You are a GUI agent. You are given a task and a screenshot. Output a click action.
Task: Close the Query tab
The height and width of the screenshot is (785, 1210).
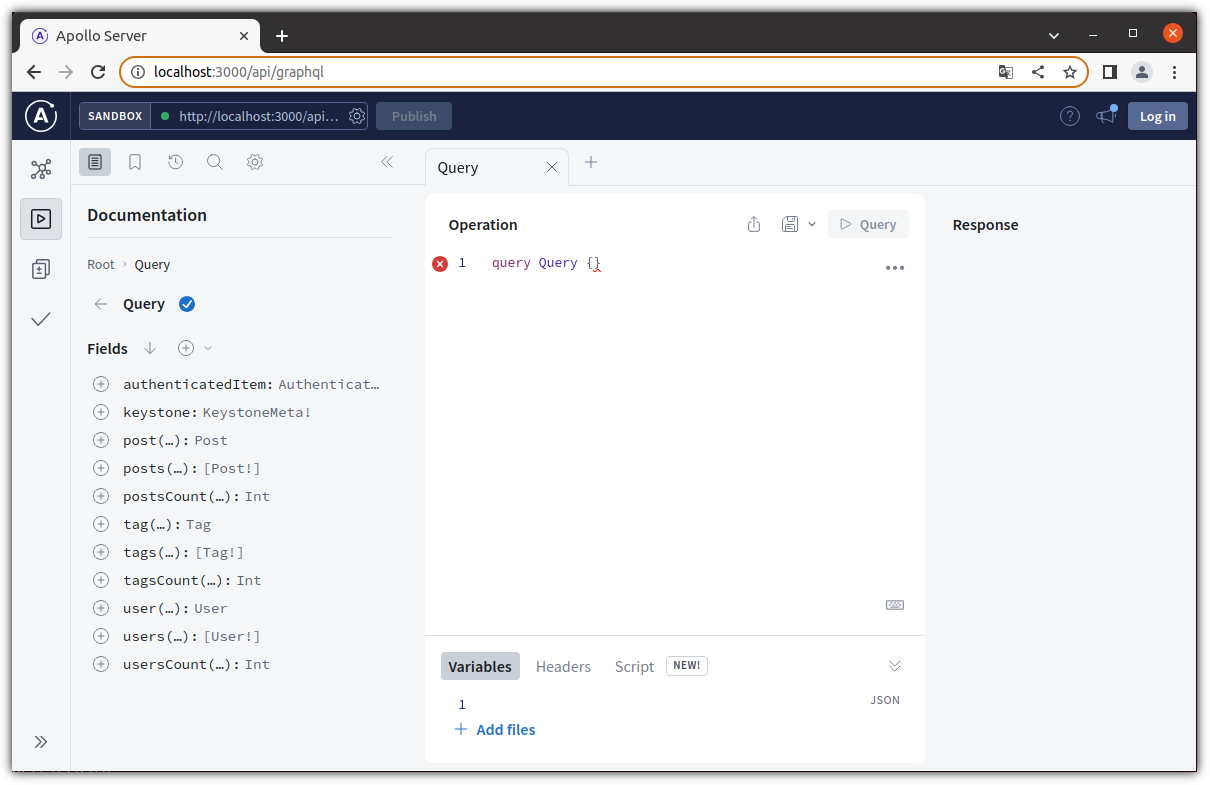click(551, 168)
